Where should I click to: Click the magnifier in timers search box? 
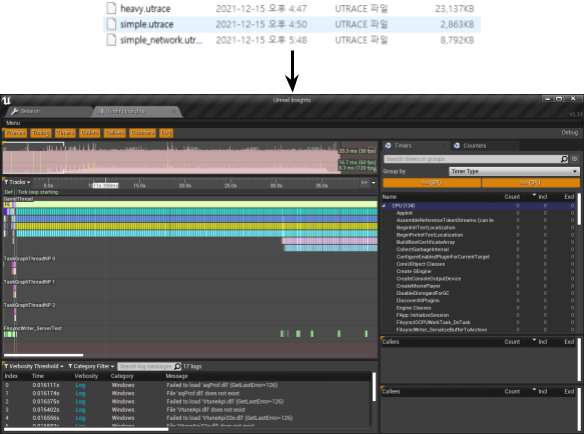point(564,159)
